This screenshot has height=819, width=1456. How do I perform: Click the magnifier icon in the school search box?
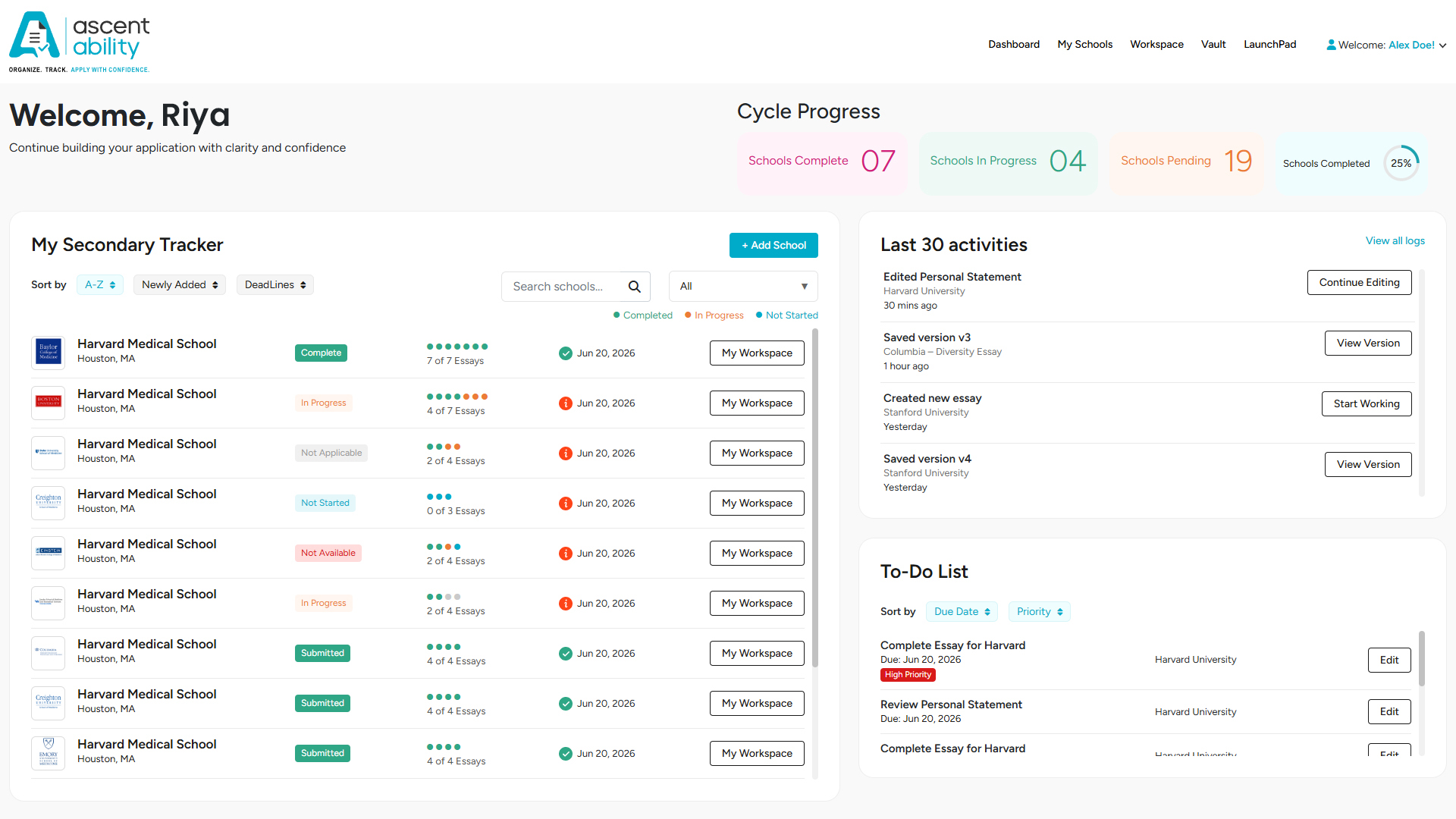coord(635,287)
